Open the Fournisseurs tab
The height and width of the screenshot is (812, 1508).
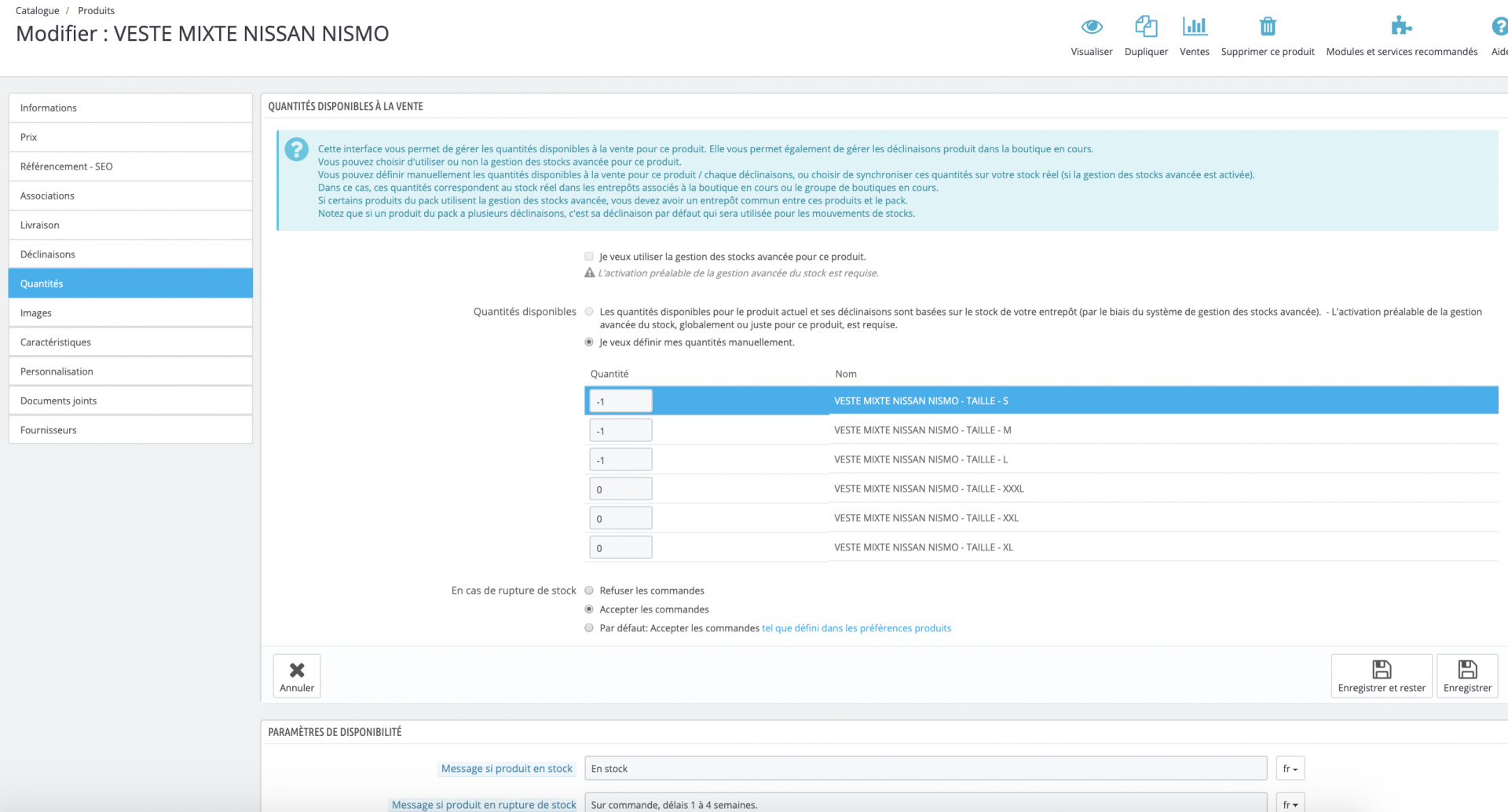click(x=130, y=430)
